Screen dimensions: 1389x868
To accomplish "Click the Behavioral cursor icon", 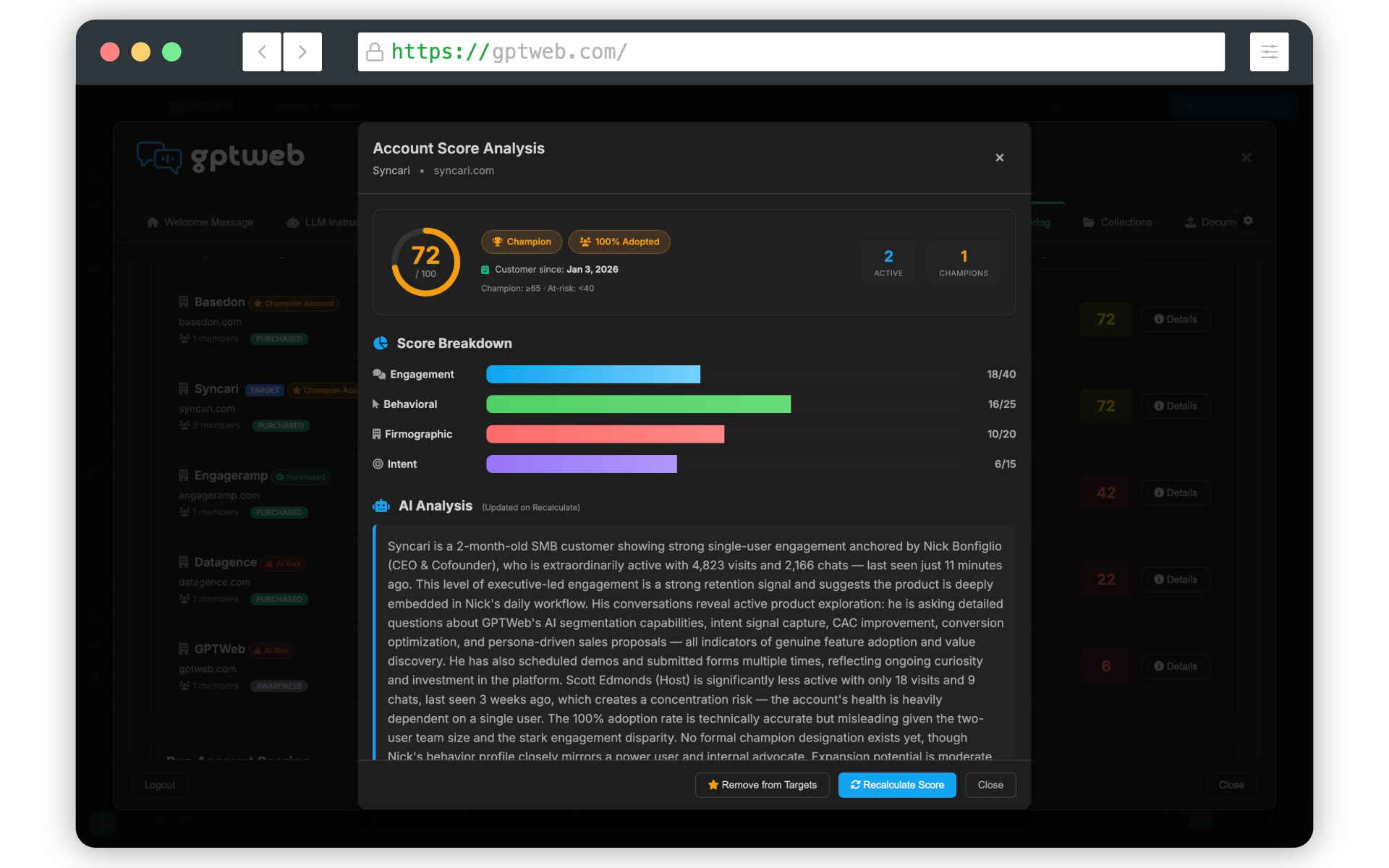I will click(x=375, y=404).
